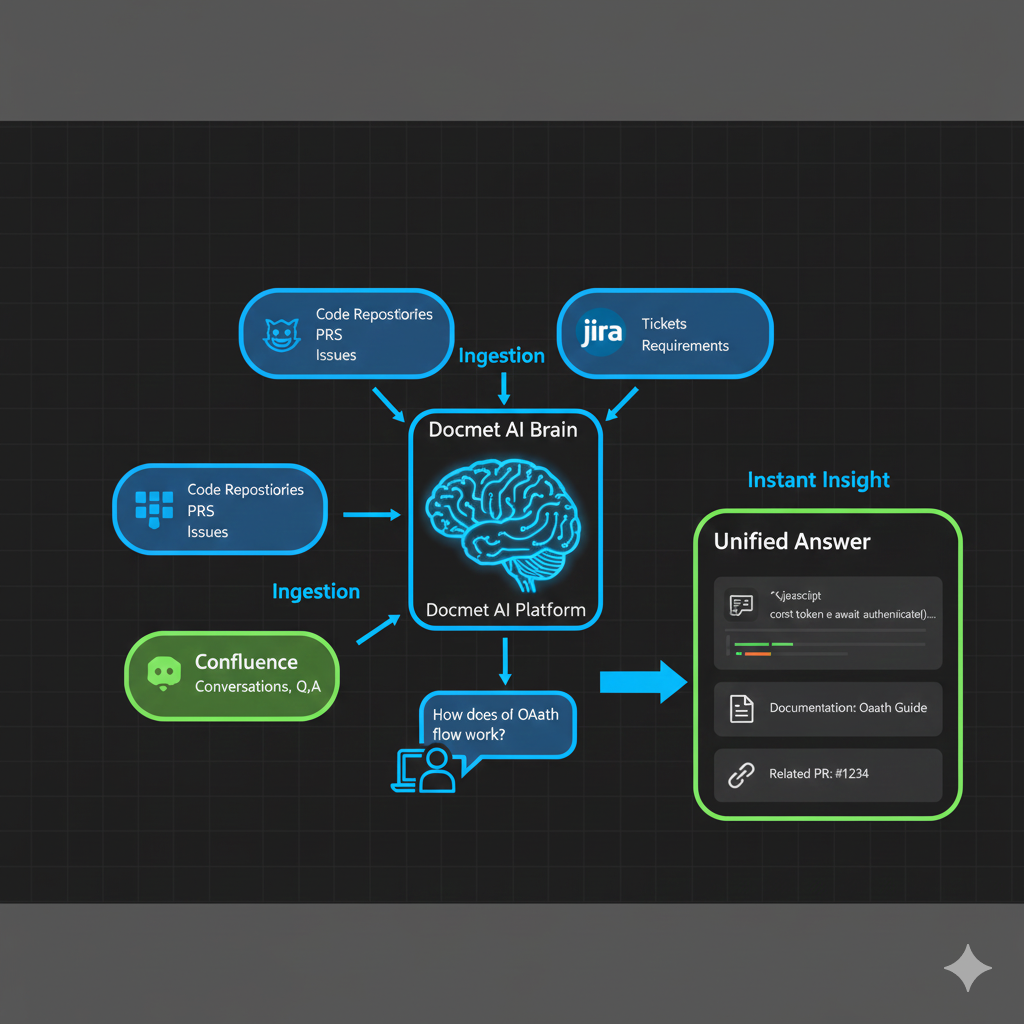
Task: Click the code snippet icon in Unified Answer
Action: point(740,604)
